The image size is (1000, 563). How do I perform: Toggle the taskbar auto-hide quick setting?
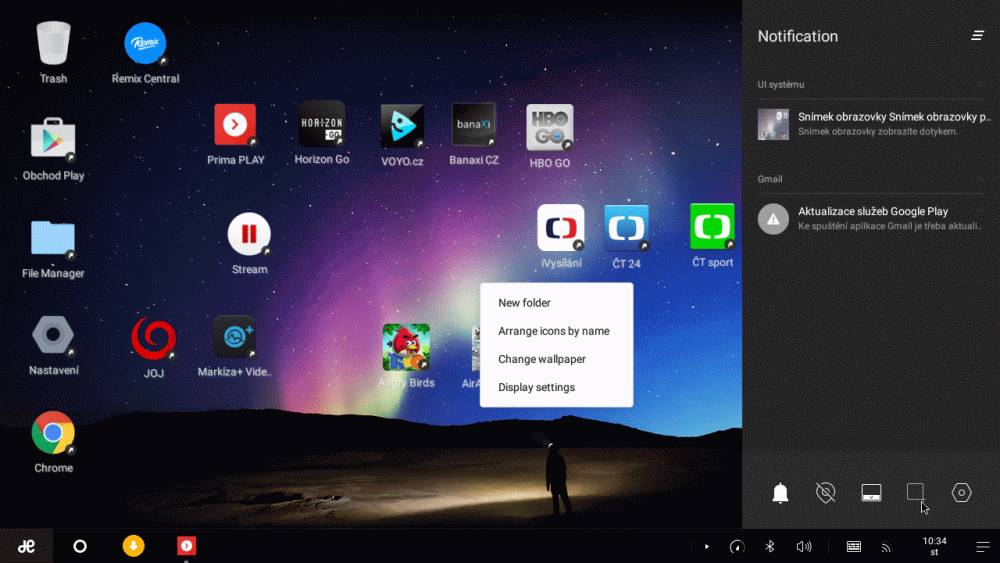(871, 492)
